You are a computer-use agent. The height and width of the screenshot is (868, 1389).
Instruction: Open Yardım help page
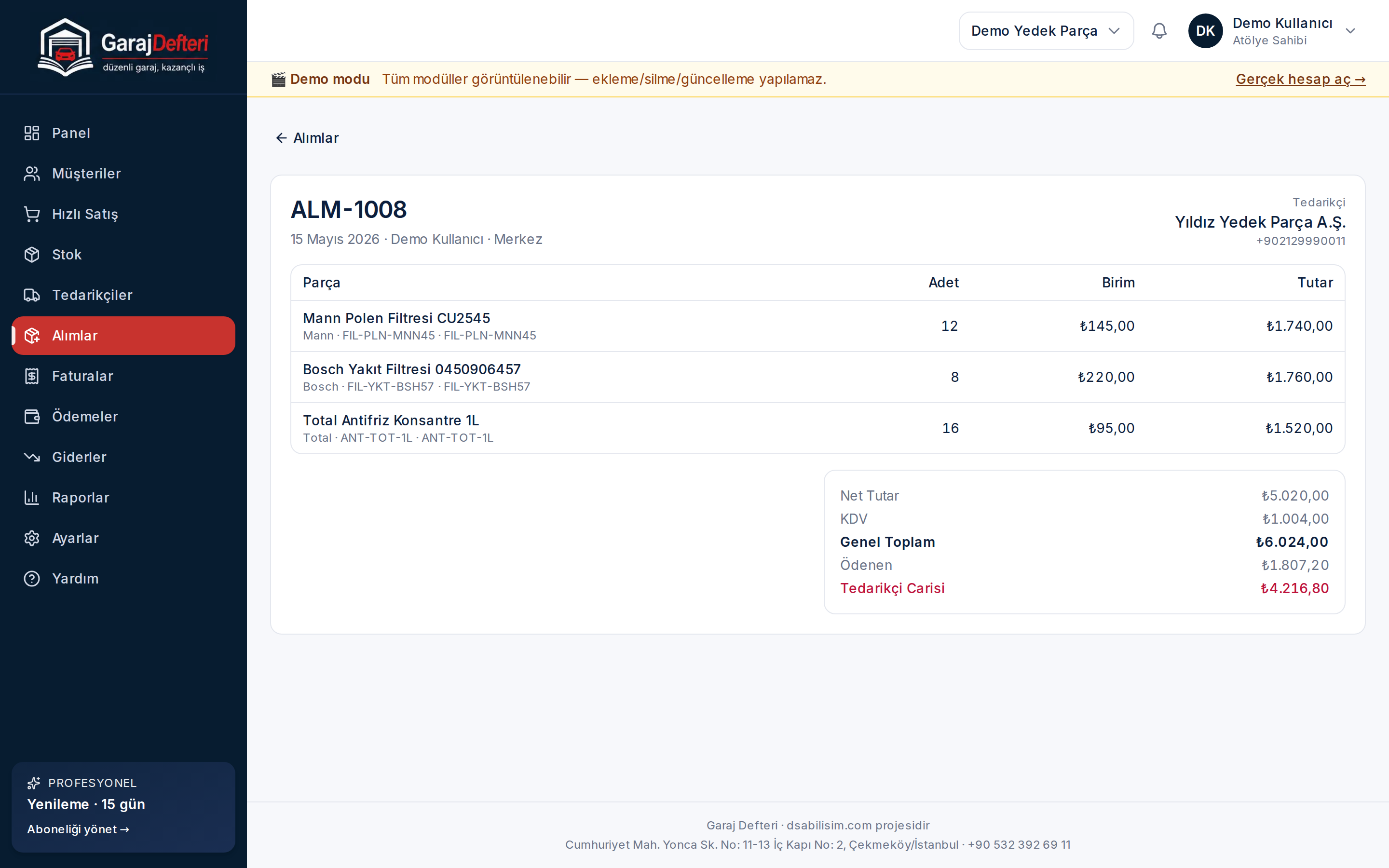click(123, 579)
